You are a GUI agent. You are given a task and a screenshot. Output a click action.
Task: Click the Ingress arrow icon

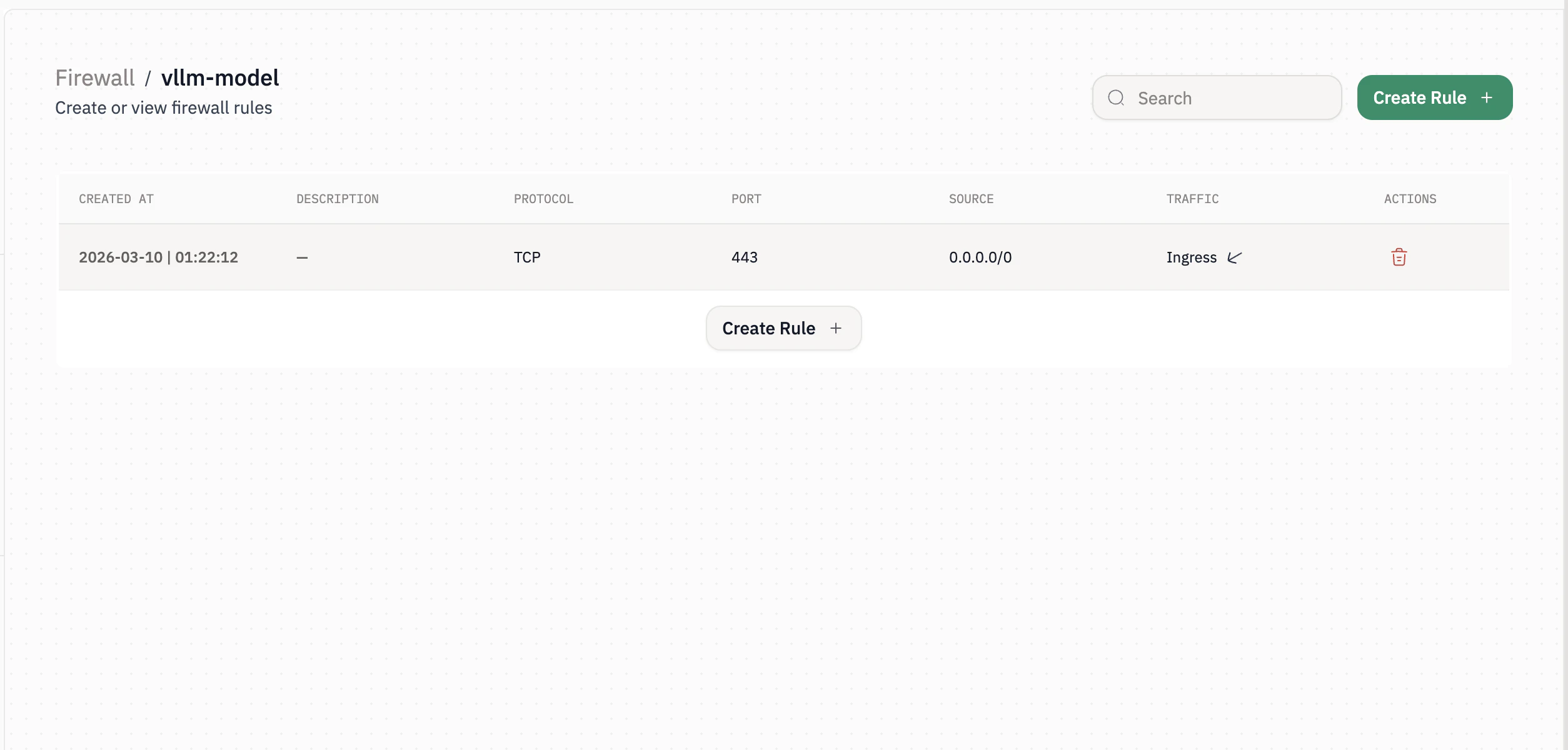point(1234,257)
